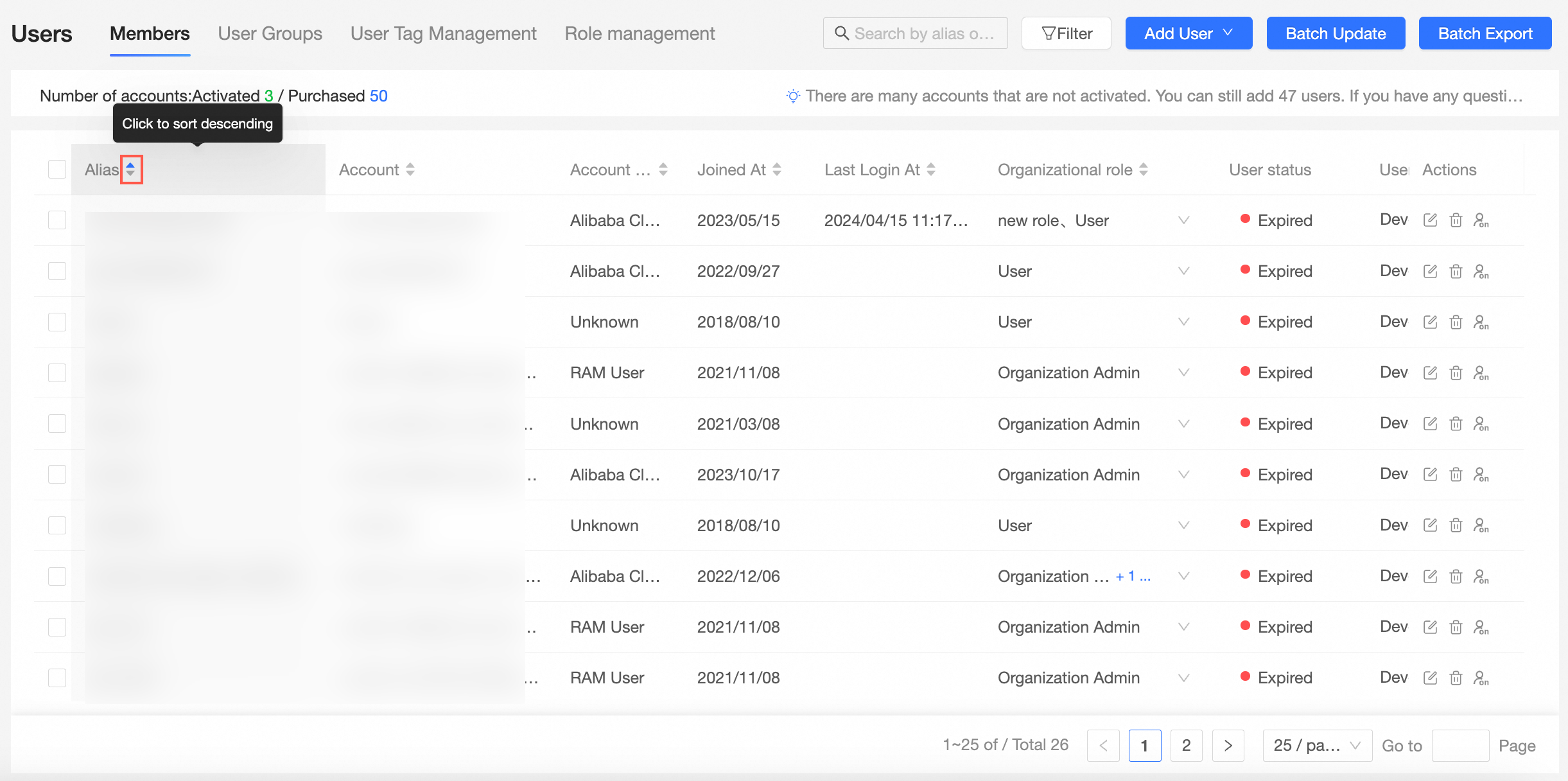The image size is (1568, 781).
Task: Click transfer user icon in third row
Action: pyautogui.click(x=1481, y=322)
